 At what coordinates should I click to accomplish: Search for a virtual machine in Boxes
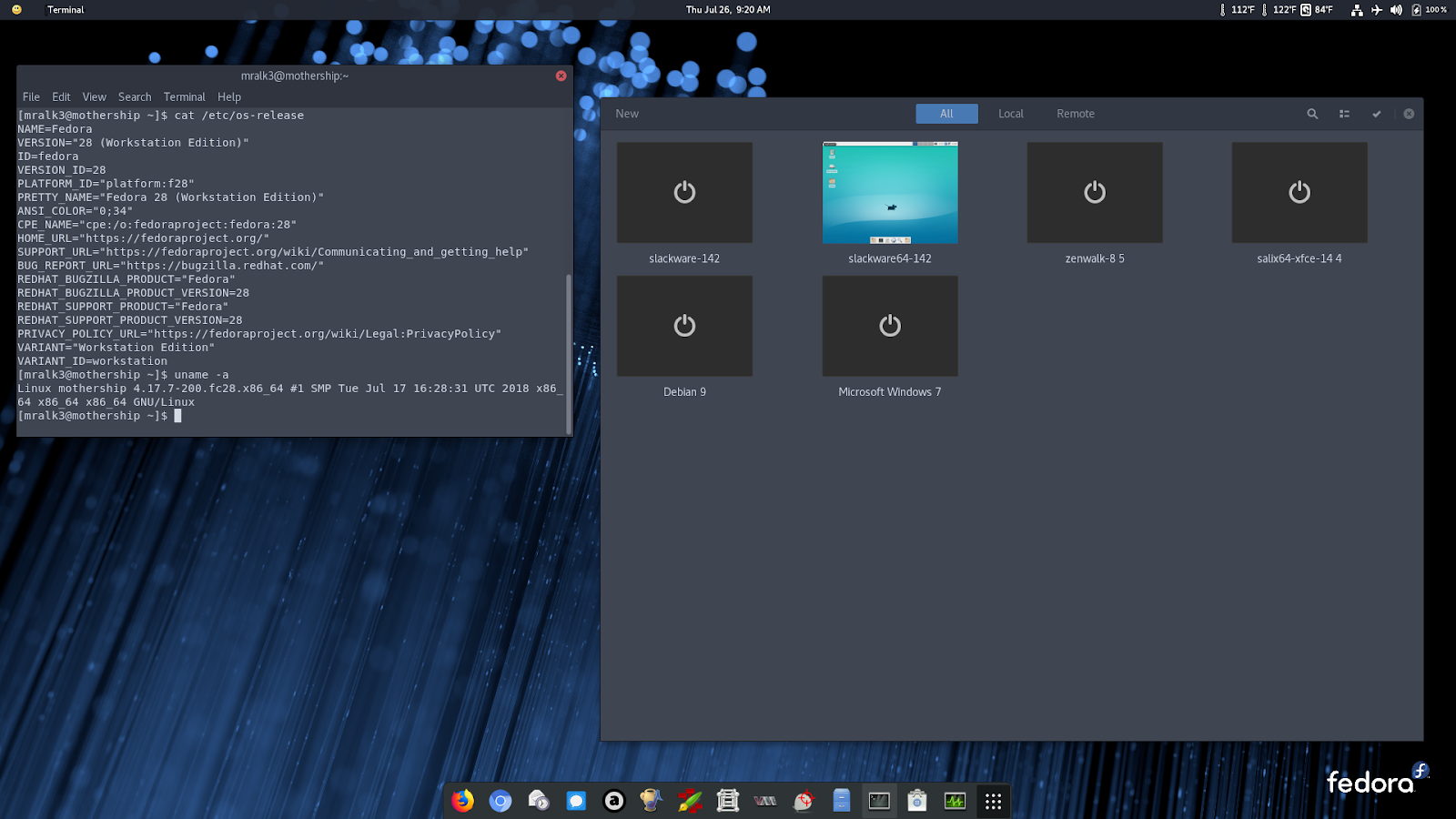[1312, 114]
